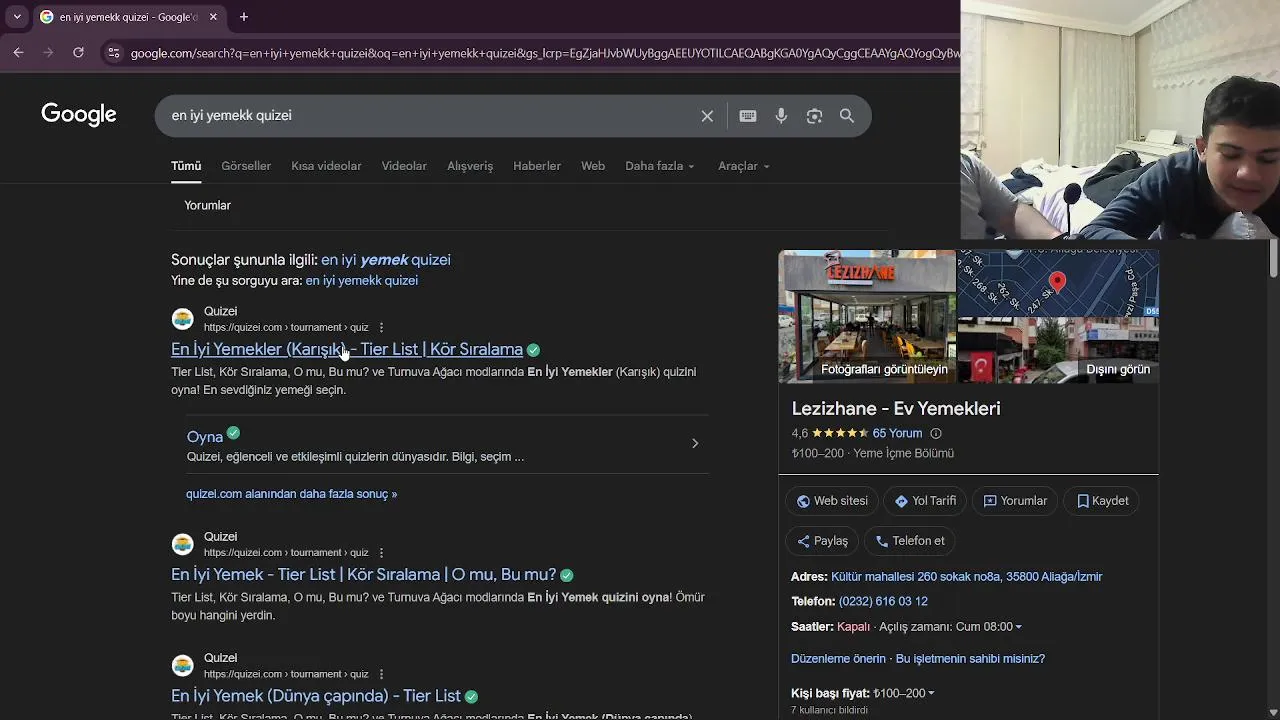Click the browser address bar URL
Viewport: 1280px width, 720px height.
(545, 53)
